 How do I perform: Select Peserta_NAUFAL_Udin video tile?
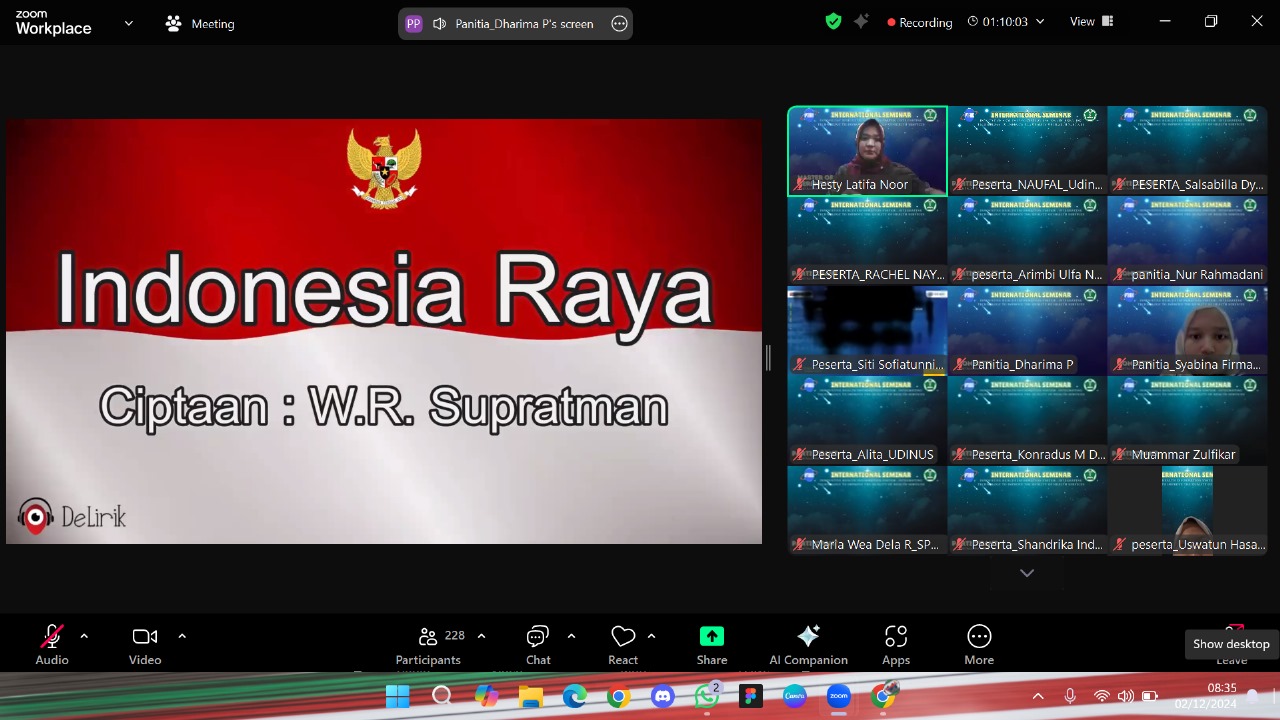click(x=1027, y=151)
